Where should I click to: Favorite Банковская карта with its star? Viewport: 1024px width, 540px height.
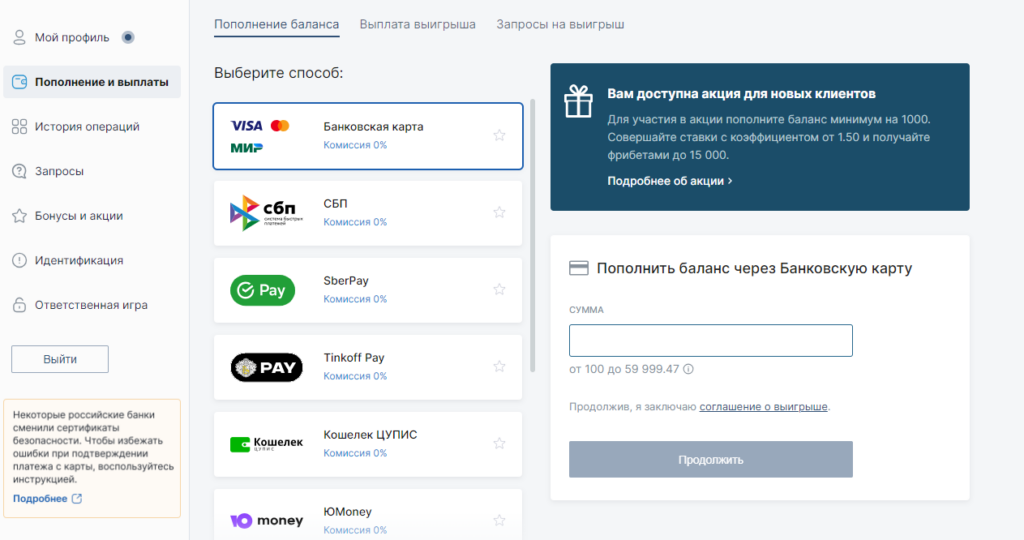coord(500,135)
